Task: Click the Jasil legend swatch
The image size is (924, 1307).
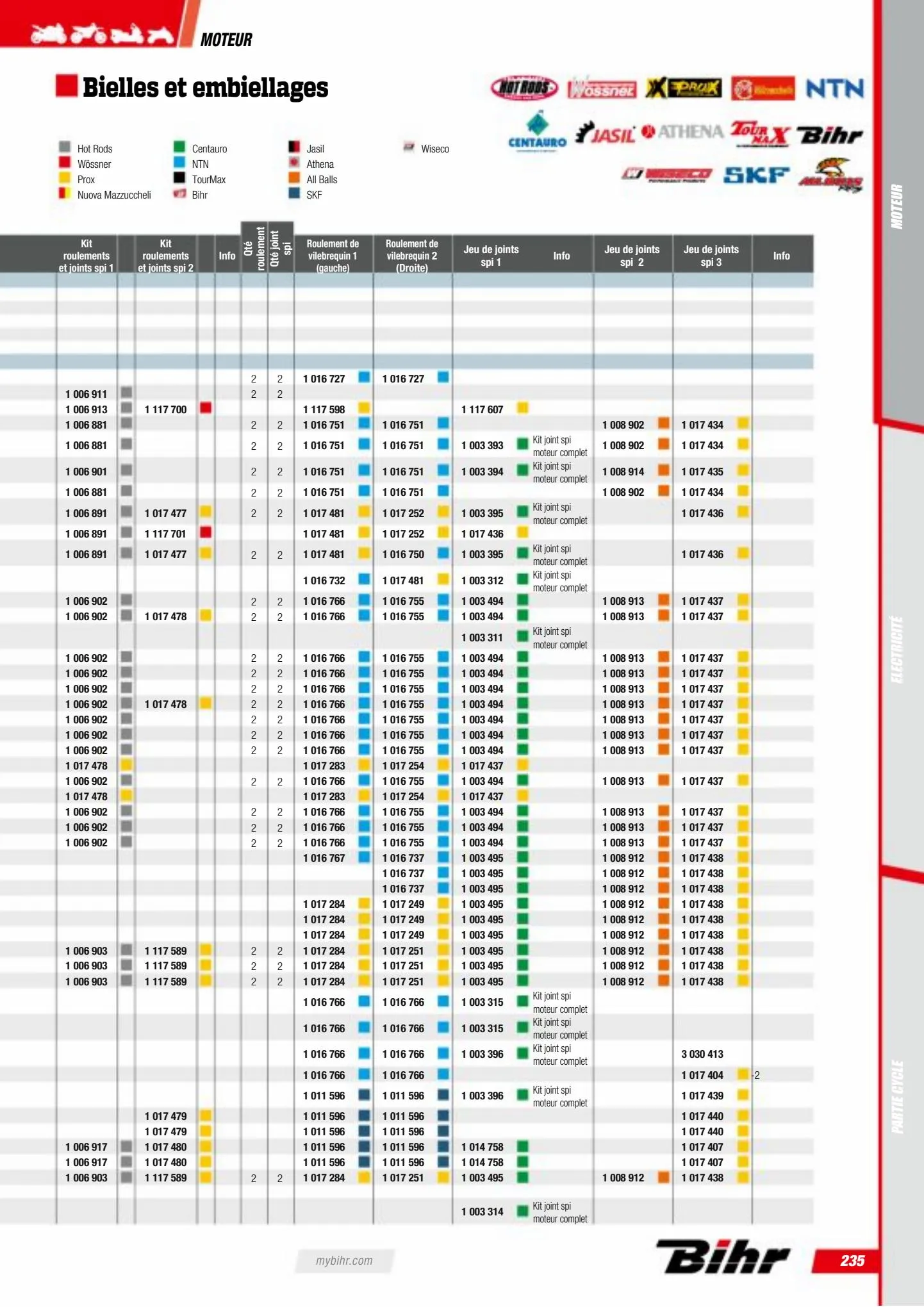Action: (x=294, y=147)
